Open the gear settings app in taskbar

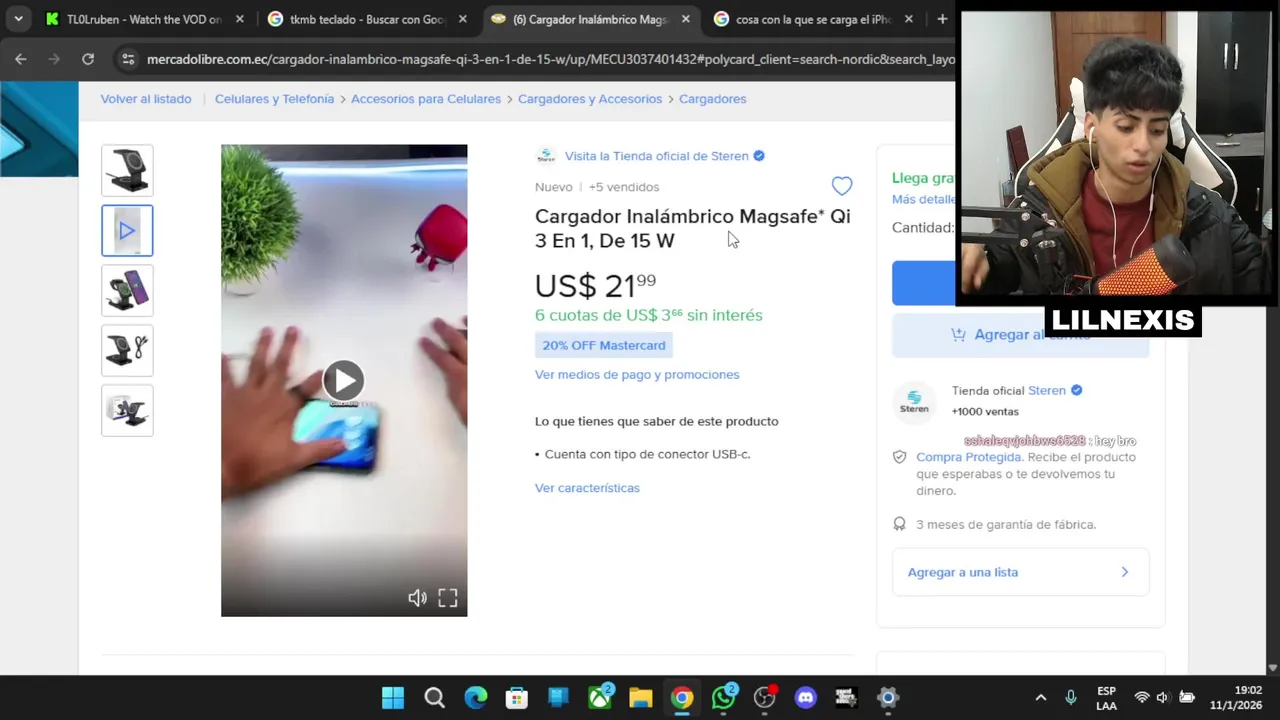[x=888, y=698]
